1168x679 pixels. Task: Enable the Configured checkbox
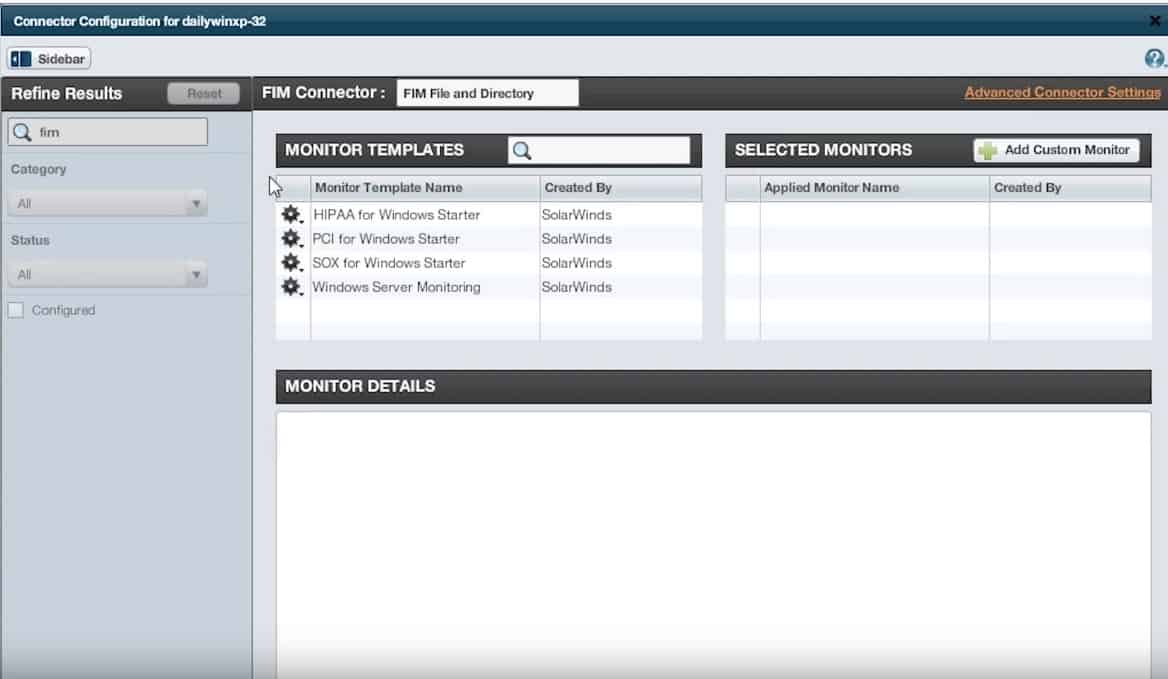tap(16, 310)
